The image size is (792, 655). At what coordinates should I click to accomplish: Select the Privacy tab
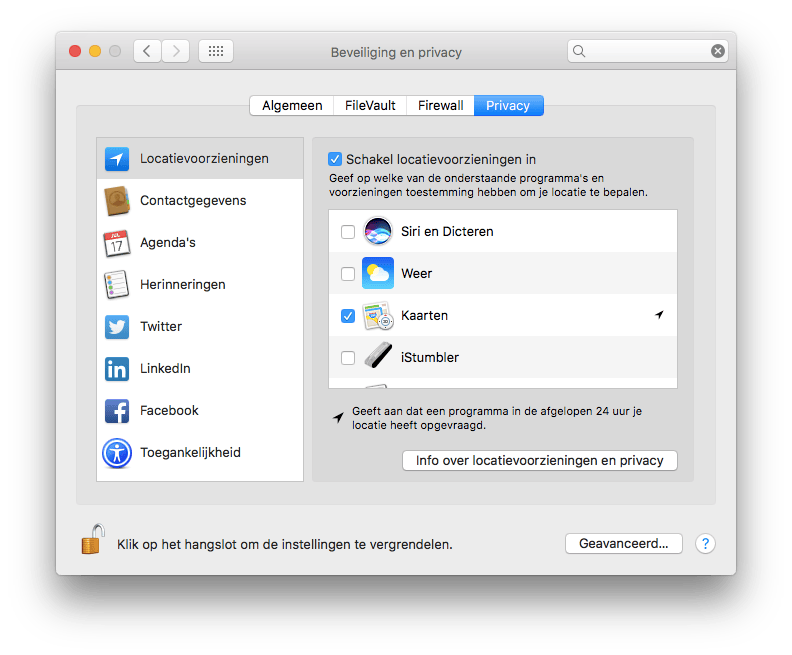click(509, 106)
